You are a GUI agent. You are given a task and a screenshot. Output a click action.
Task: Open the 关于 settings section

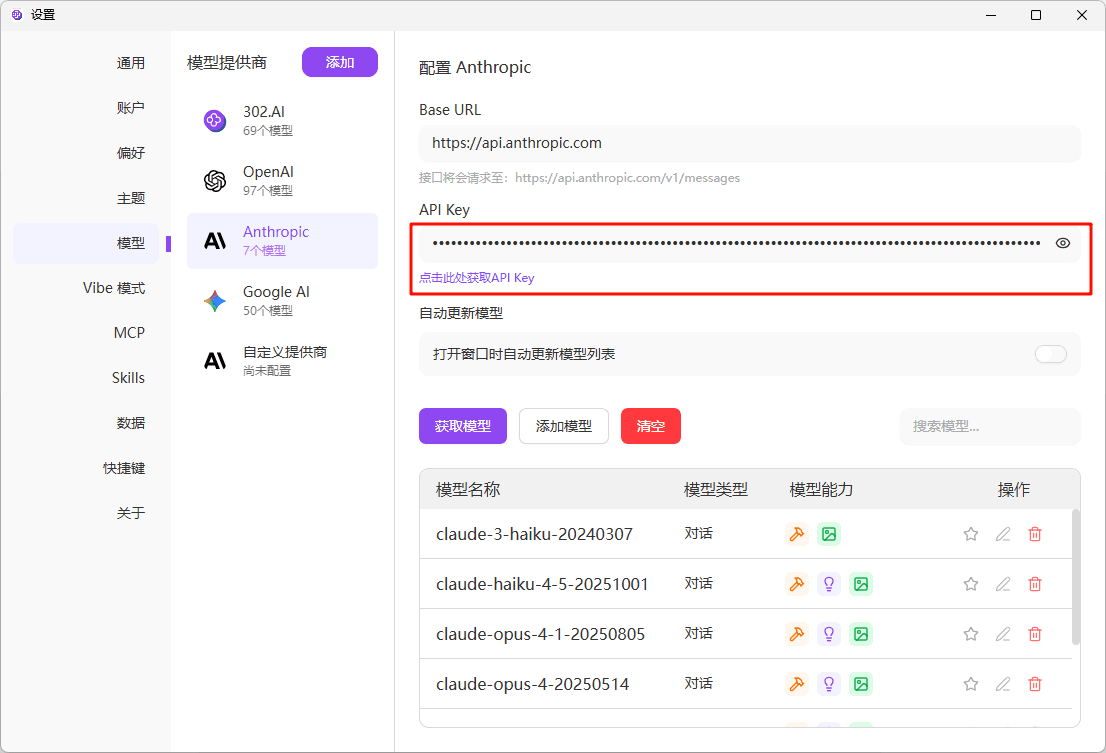(130, 513)
